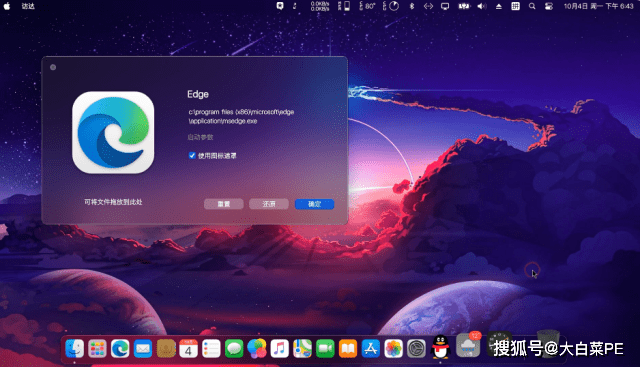Click the Bluetooth icon in the menu bar
This screenshot has height=367, width=640.
[412, 6]
